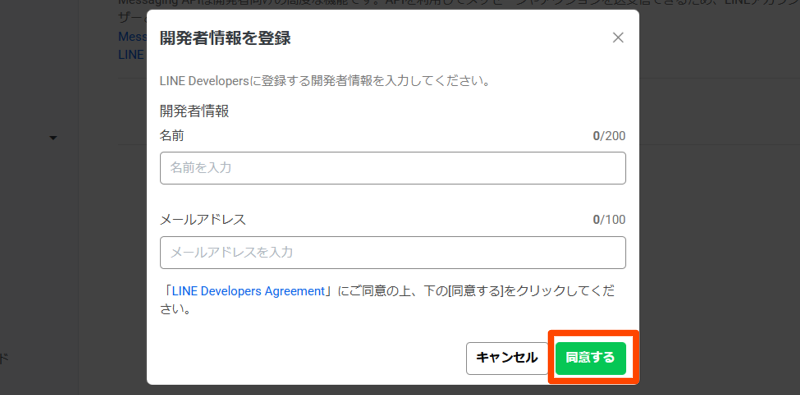Screen dimensions: 800x395
Task: Click the 開発者情報を登録 dialog title
Action: [x=225, y=38]
